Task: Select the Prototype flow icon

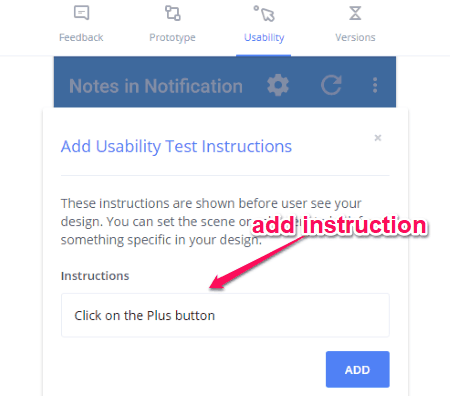Action: pos(173,13)
